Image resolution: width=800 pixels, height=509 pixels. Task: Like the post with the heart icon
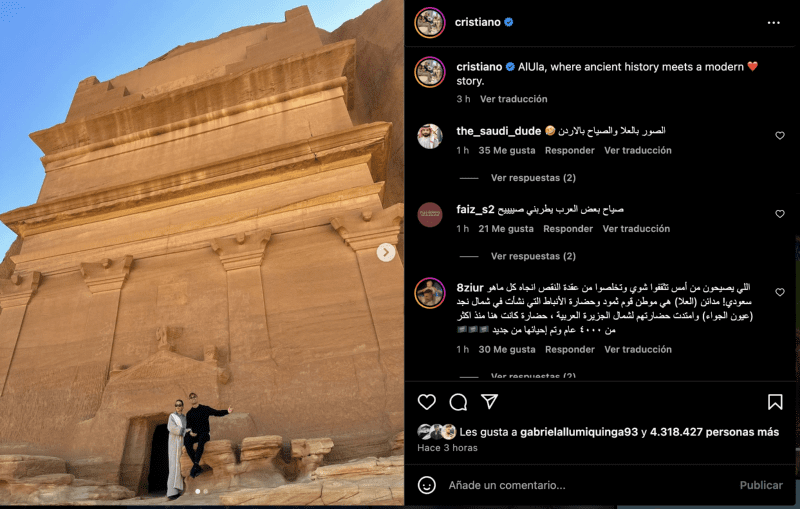tap(427, 402)
